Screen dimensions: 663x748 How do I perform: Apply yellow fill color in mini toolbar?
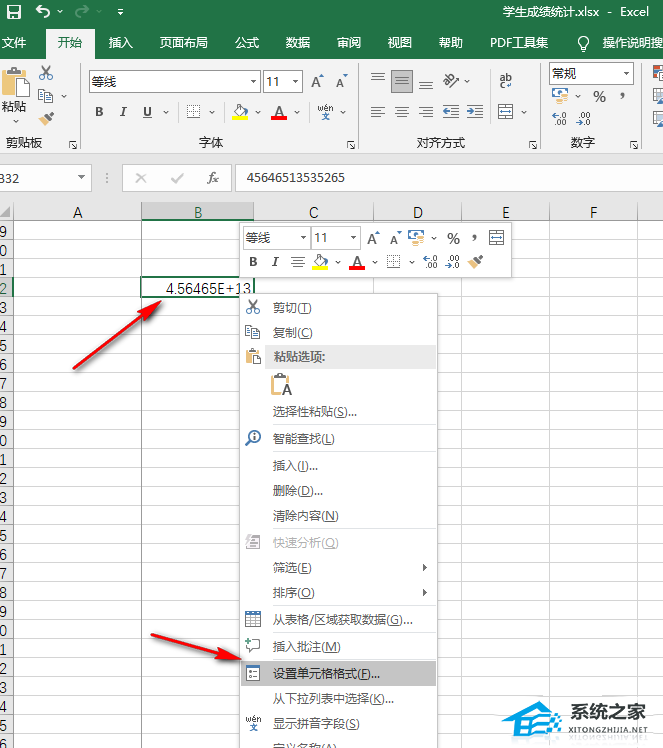point(320,262)
